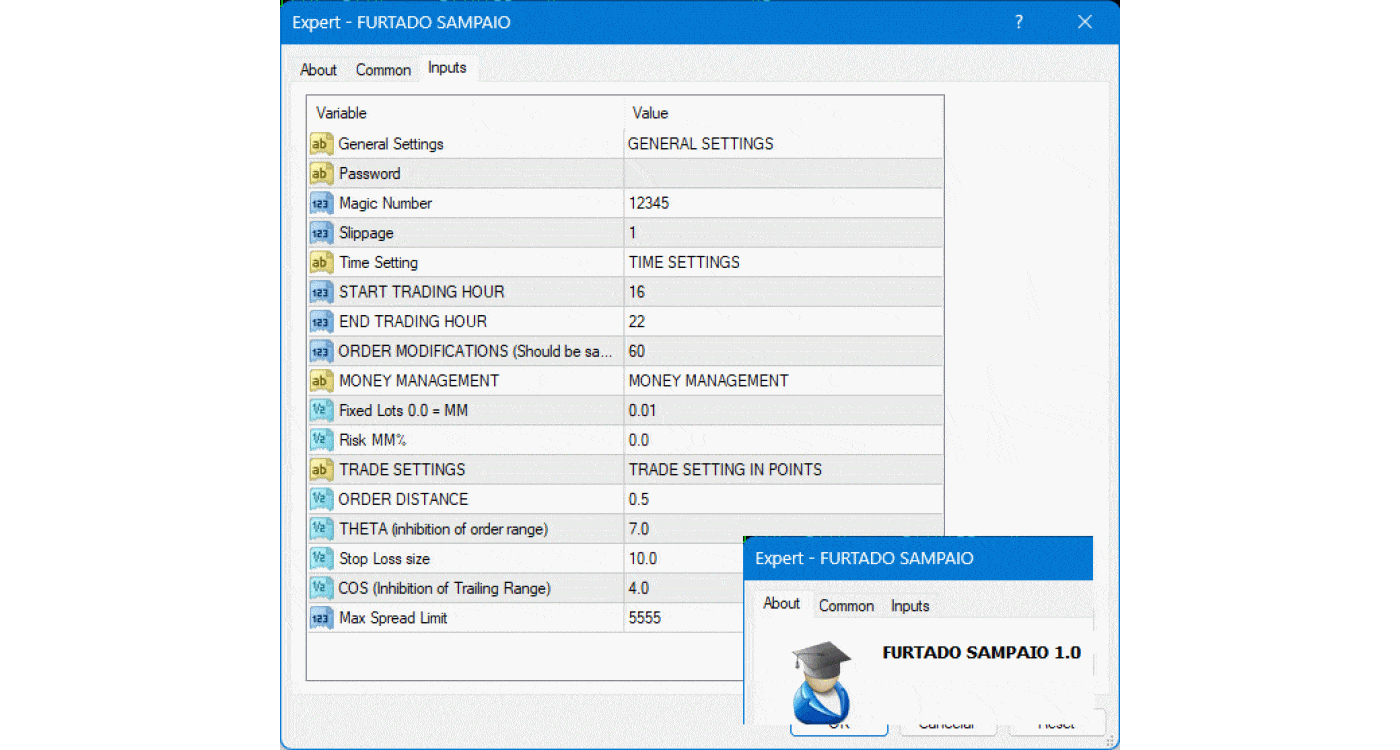This screenshot has width=1400, height=750.
Task: Click the integer icon beside Slippage
Action: (x=320, y=233)
